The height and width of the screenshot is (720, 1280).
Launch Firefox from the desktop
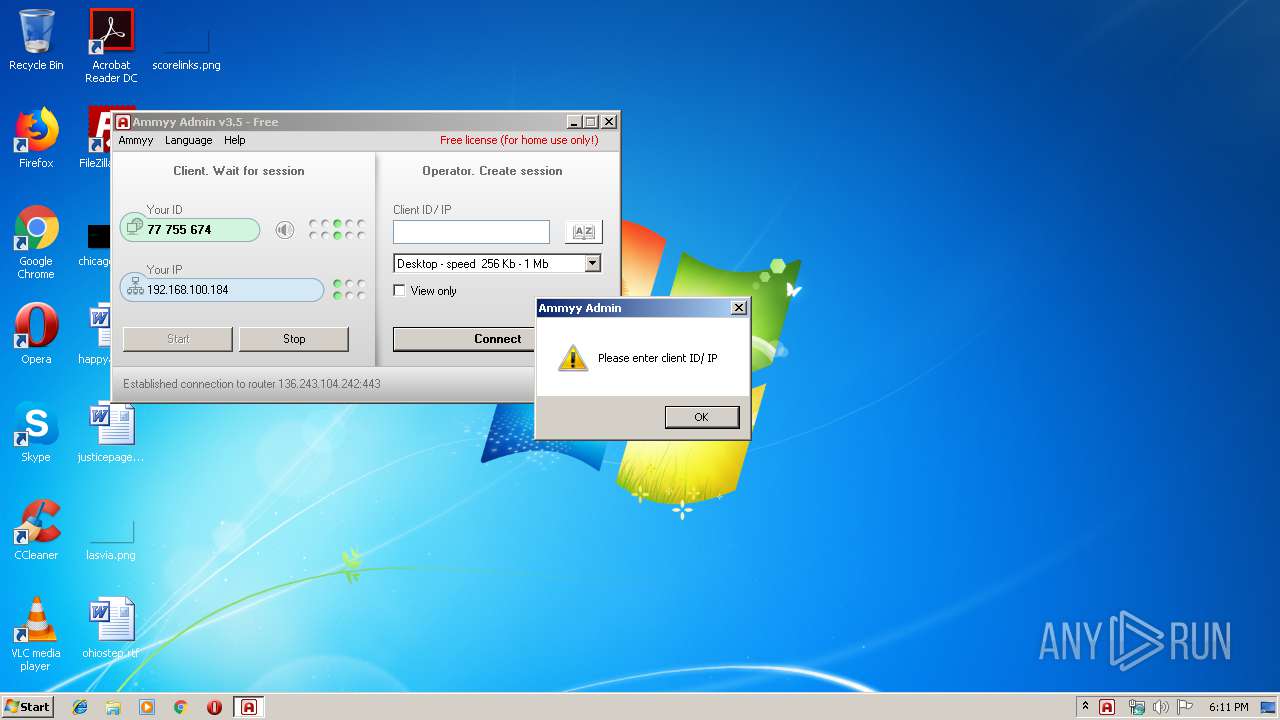(x=36, y=138)
